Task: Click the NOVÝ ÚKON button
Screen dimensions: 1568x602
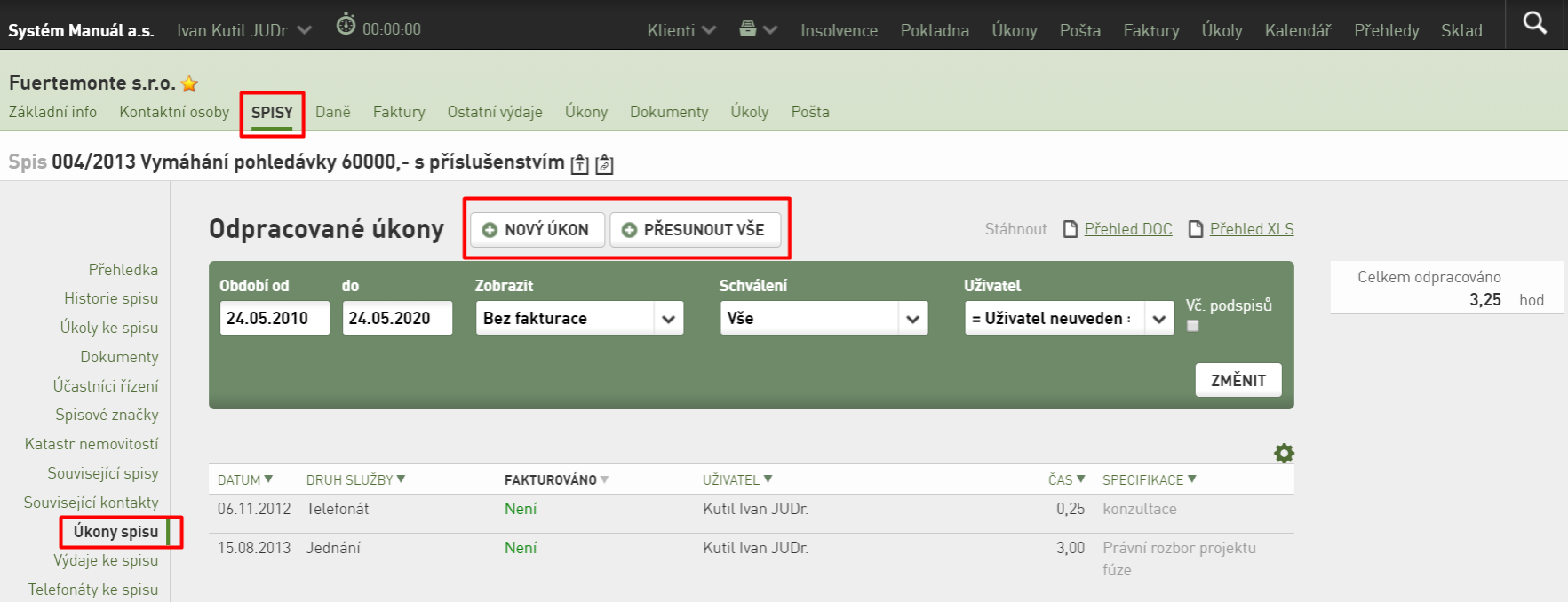Action: pyautogui.click(x=537, y=229)
